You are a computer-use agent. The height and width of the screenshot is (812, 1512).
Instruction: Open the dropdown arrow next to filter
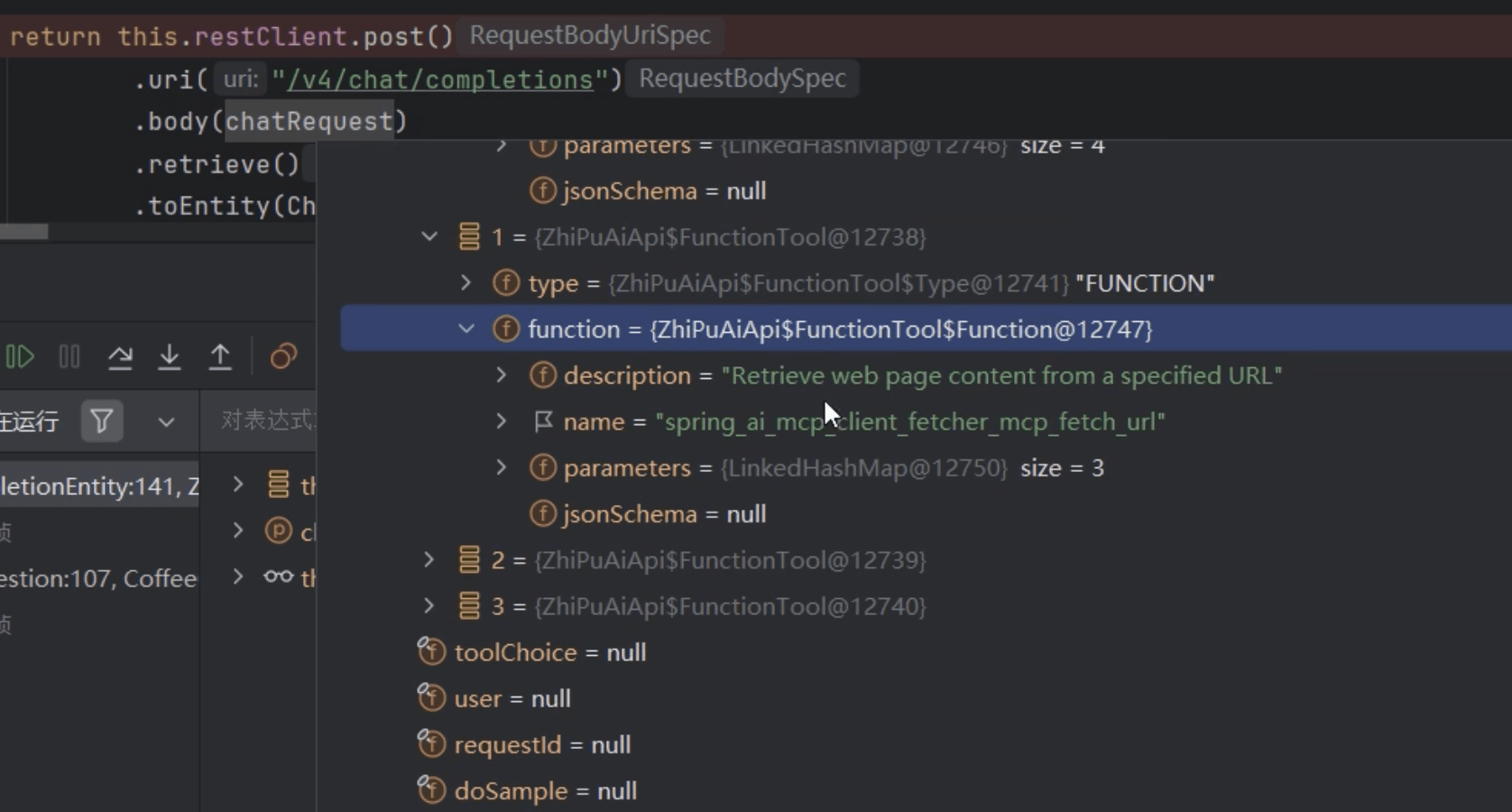click(166, 421)
